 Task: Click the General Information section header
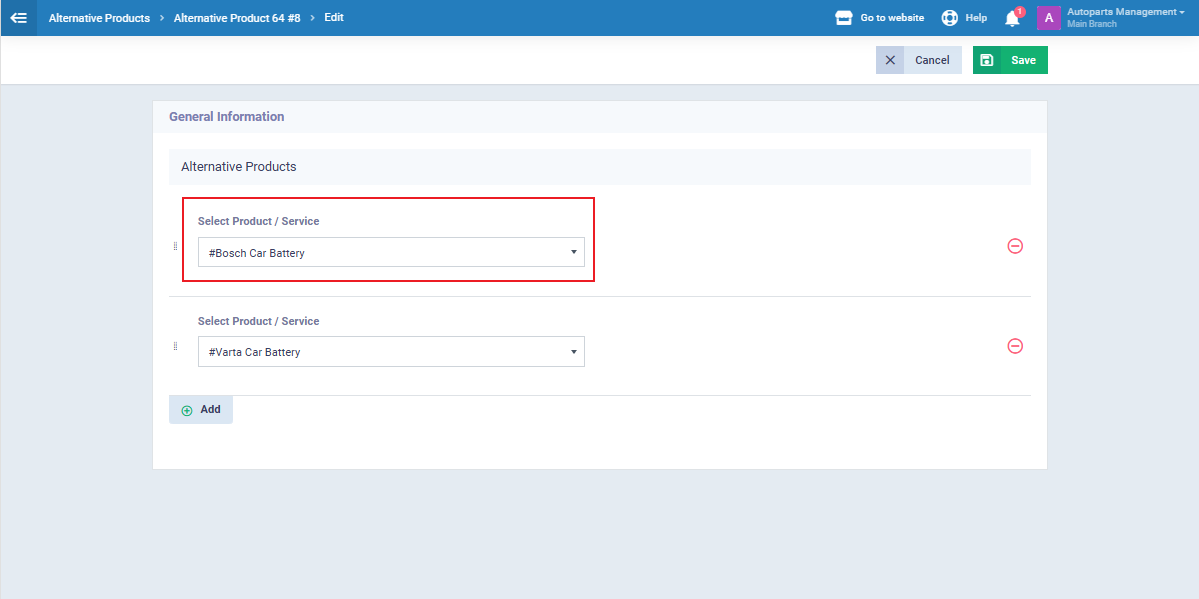[226, 117]
